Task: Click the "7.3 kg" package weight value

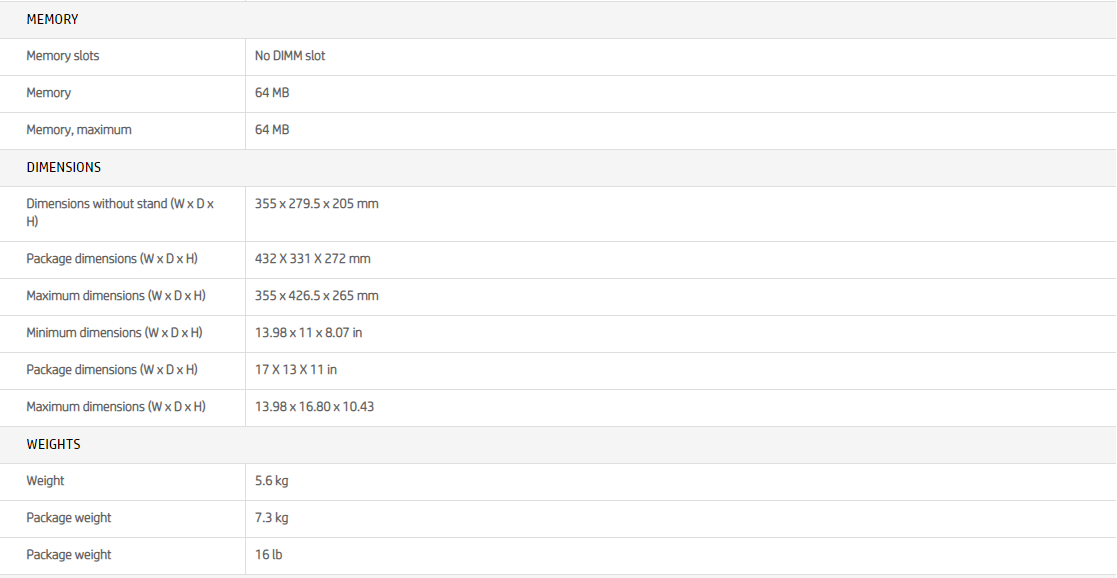Action: (x=271, y=518)
